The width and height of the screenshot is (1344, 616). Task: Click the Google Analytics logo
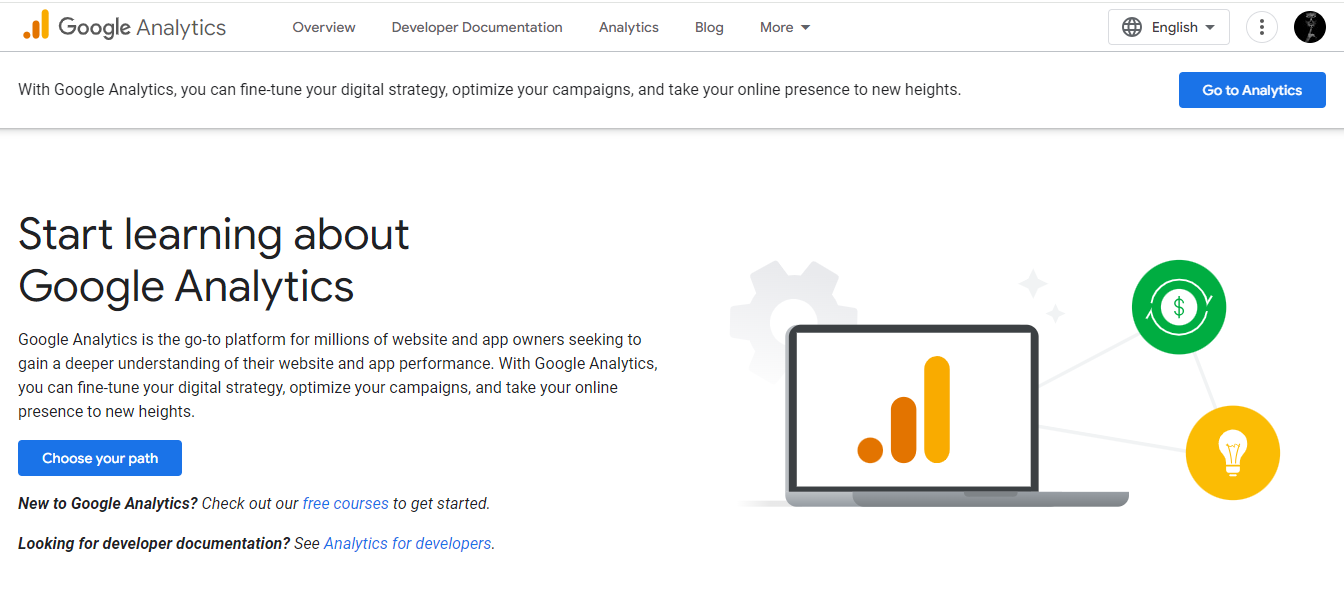click(125, 27)
